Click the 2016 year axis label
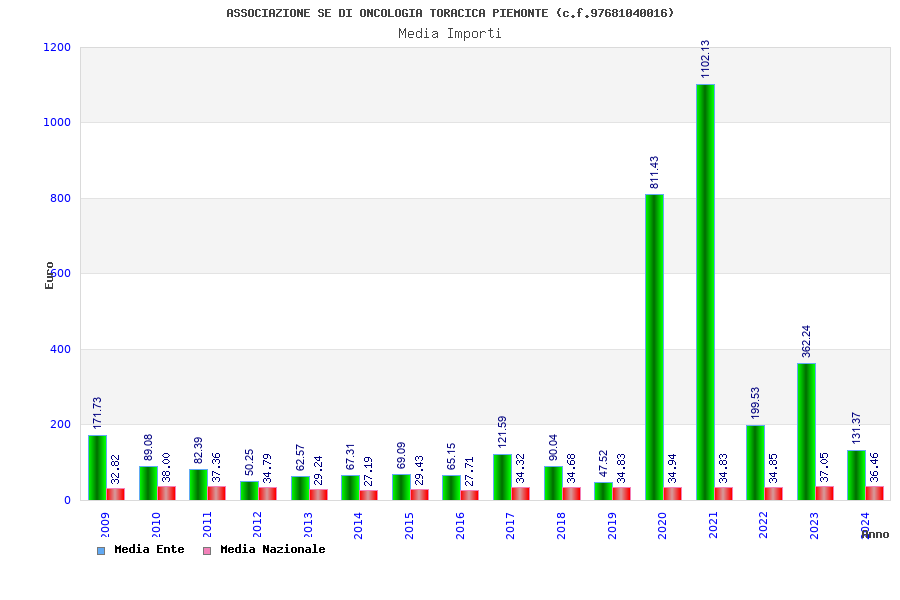 460,525
